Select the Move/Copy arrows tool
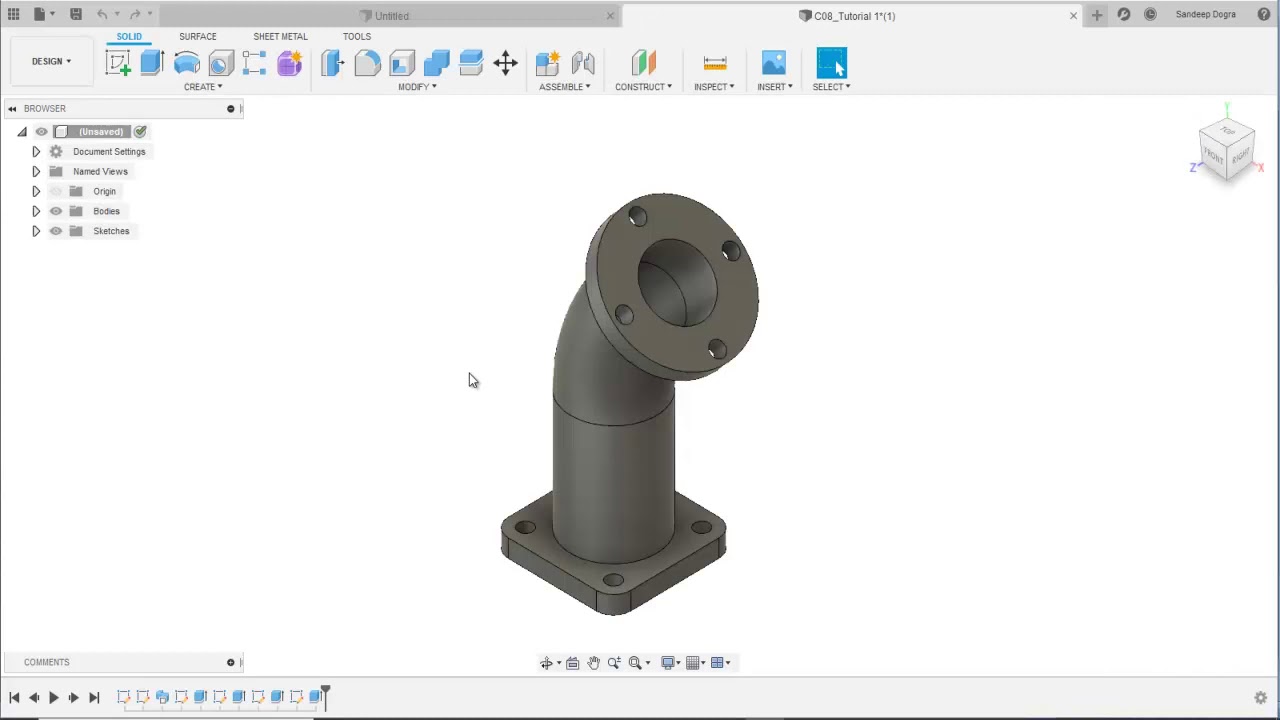Viewport: 1280px width, 720px height. [505, 63]
